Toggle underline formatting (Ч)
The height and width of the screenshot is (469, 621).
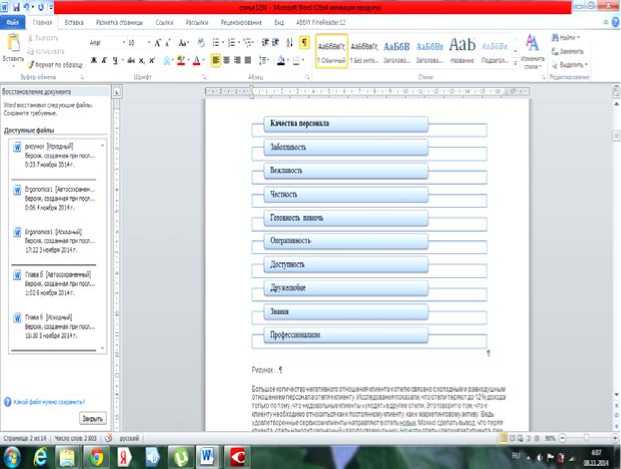click(115, 60)
